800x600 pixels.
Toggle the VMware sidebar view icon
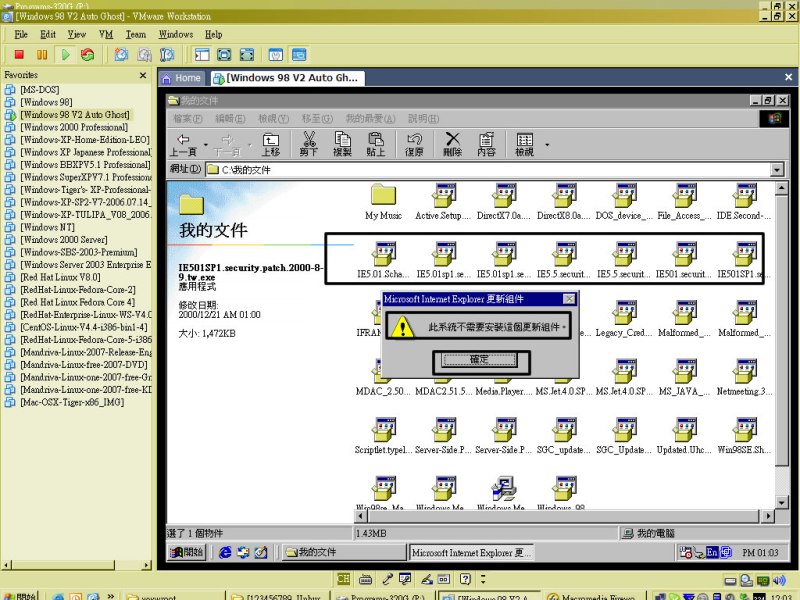pos(202,55)
